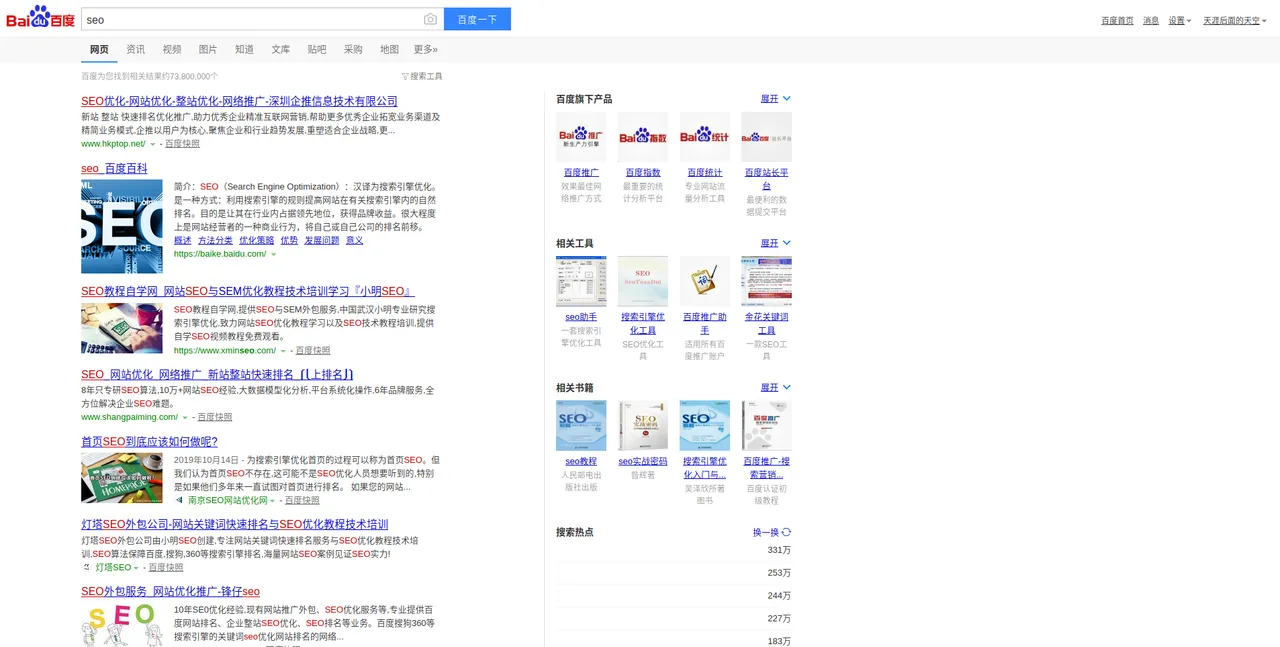
Task: Click thumbnail of 首页SEO result
Action: pyautogui.click(x=122, y=477)
